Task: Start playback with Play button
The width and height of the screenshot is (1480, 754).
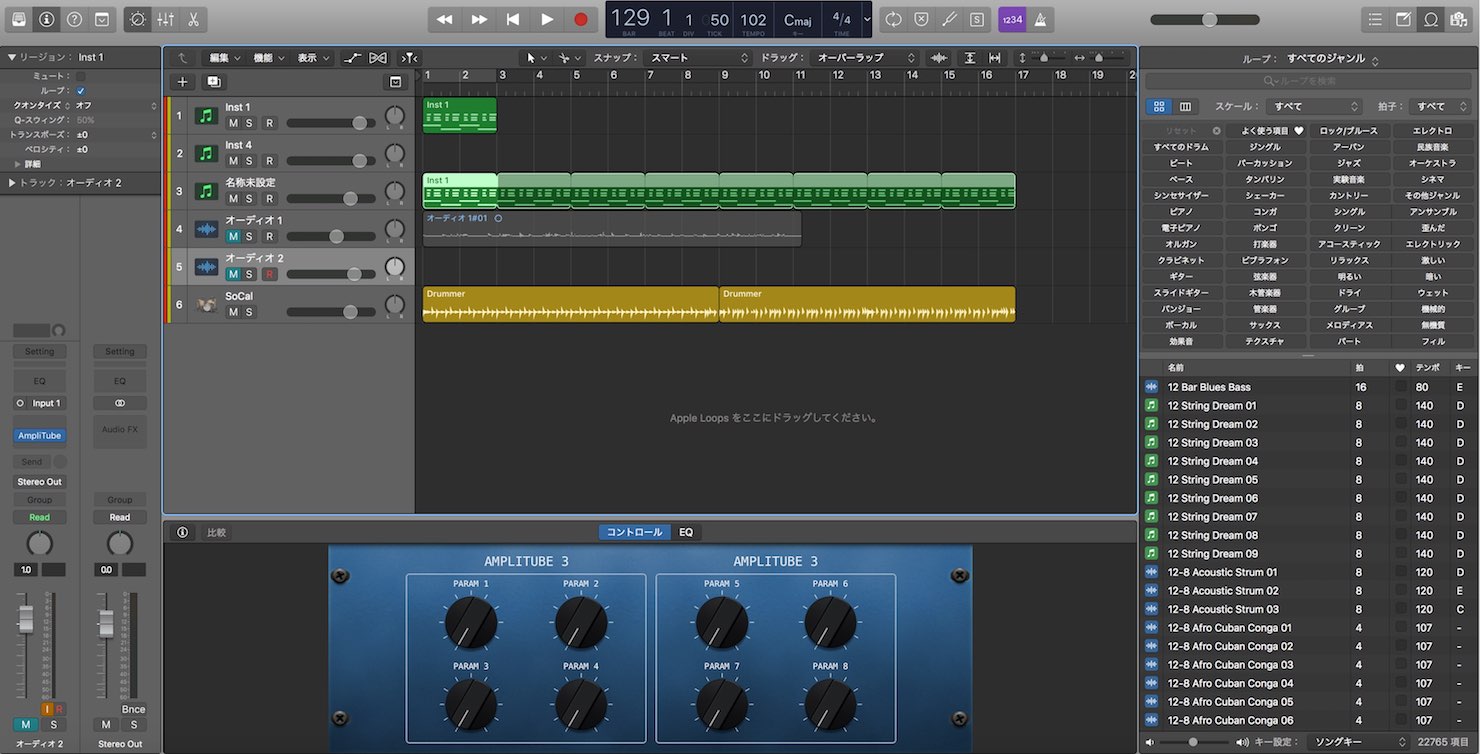Action: click(547, 19)
